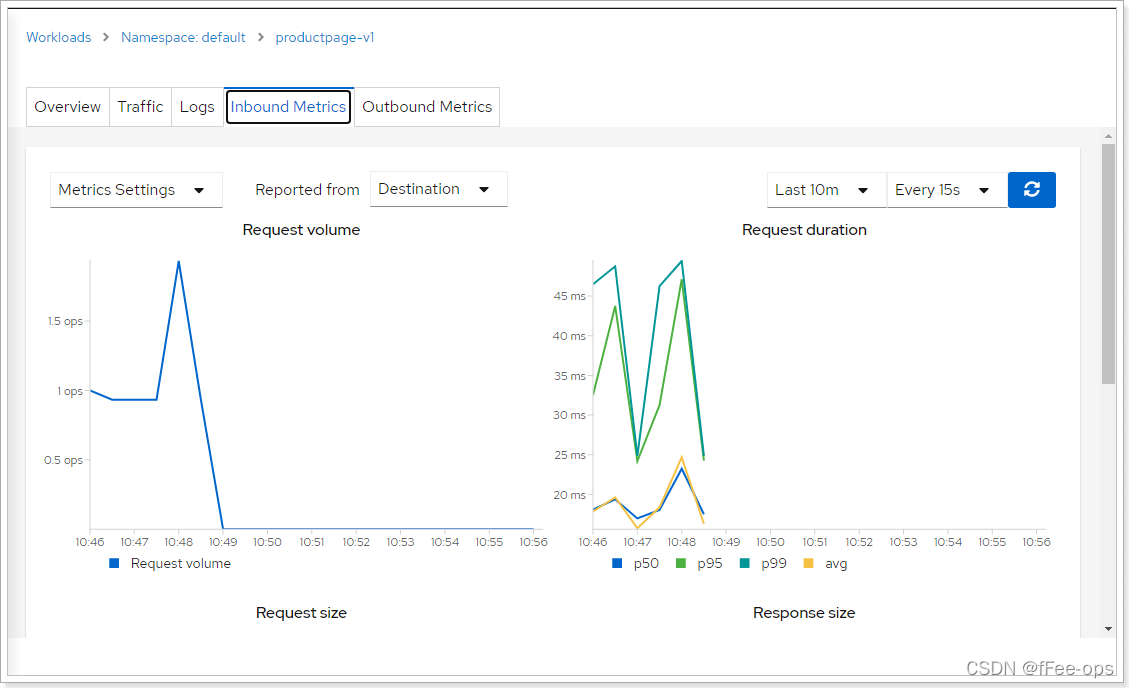1129x688 pixels.
Task: Open the Workloads breadcrumb link
Action: tap(59, 37)
